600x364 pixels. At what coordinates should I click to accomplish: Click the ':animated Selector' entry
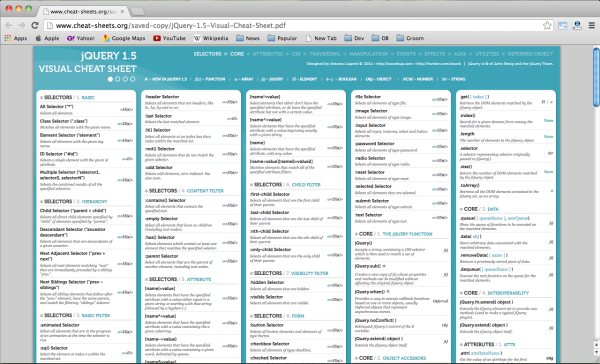click(59, 325)
